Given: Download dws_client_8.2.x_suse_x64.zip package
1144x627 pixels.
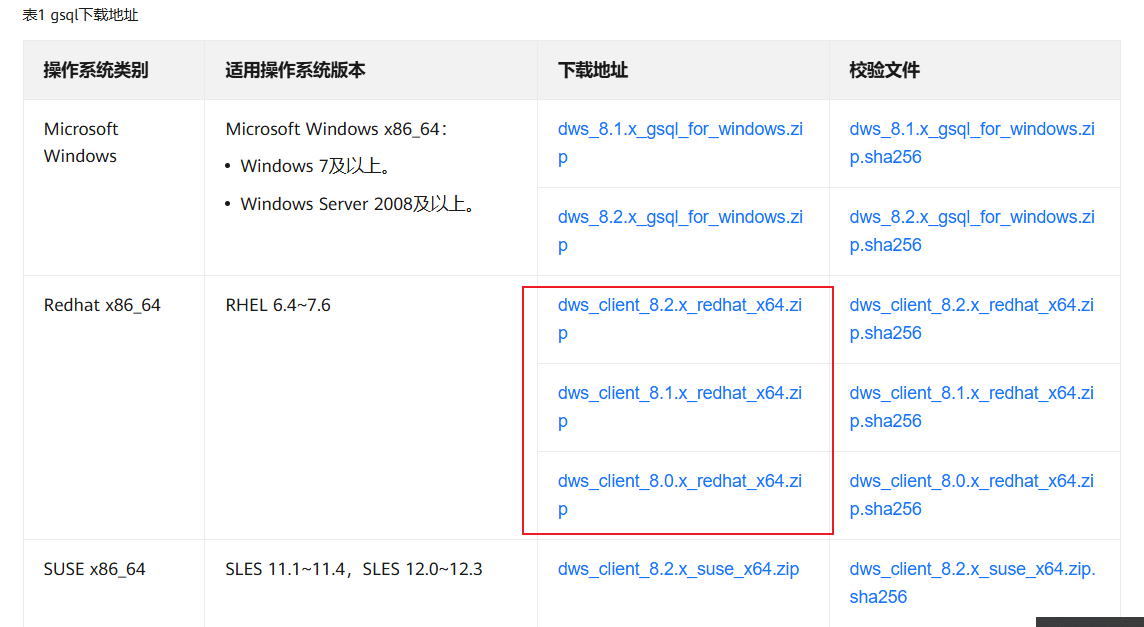Looking at the screenshot, I should coord(679,569).
